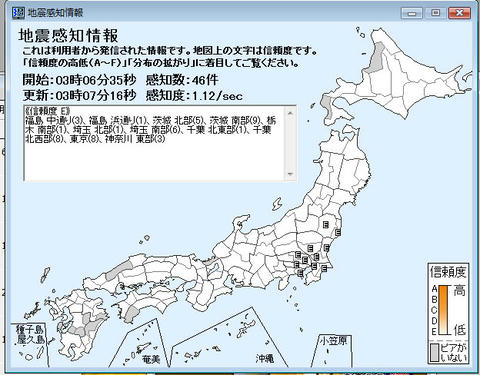Click the window title text '地震感知情報'
This screenshot has width=480, height=375.
tap(55, 13)
